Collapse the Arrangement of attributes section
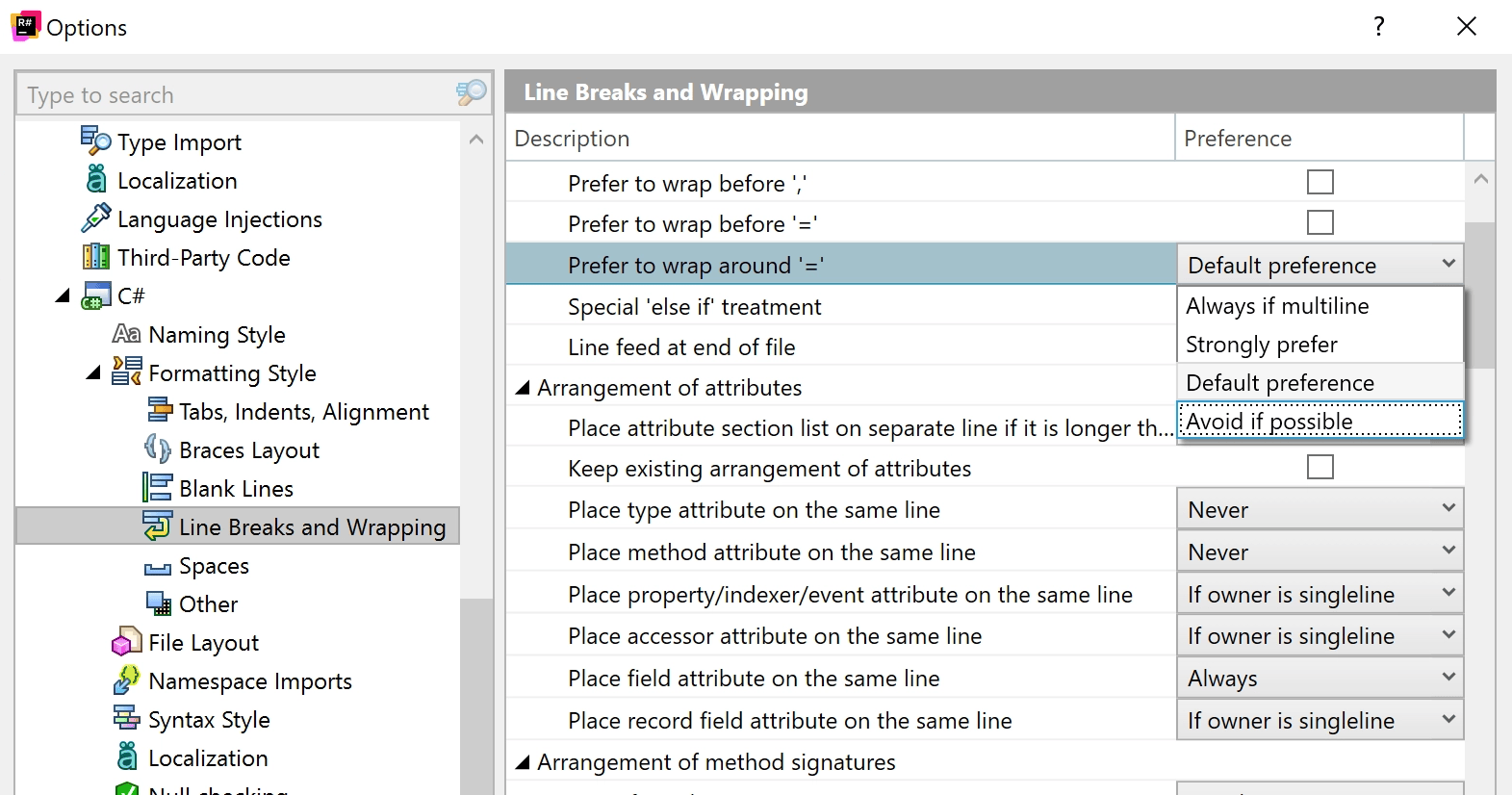The image size is (1512, 795). [x=523, y=388]
